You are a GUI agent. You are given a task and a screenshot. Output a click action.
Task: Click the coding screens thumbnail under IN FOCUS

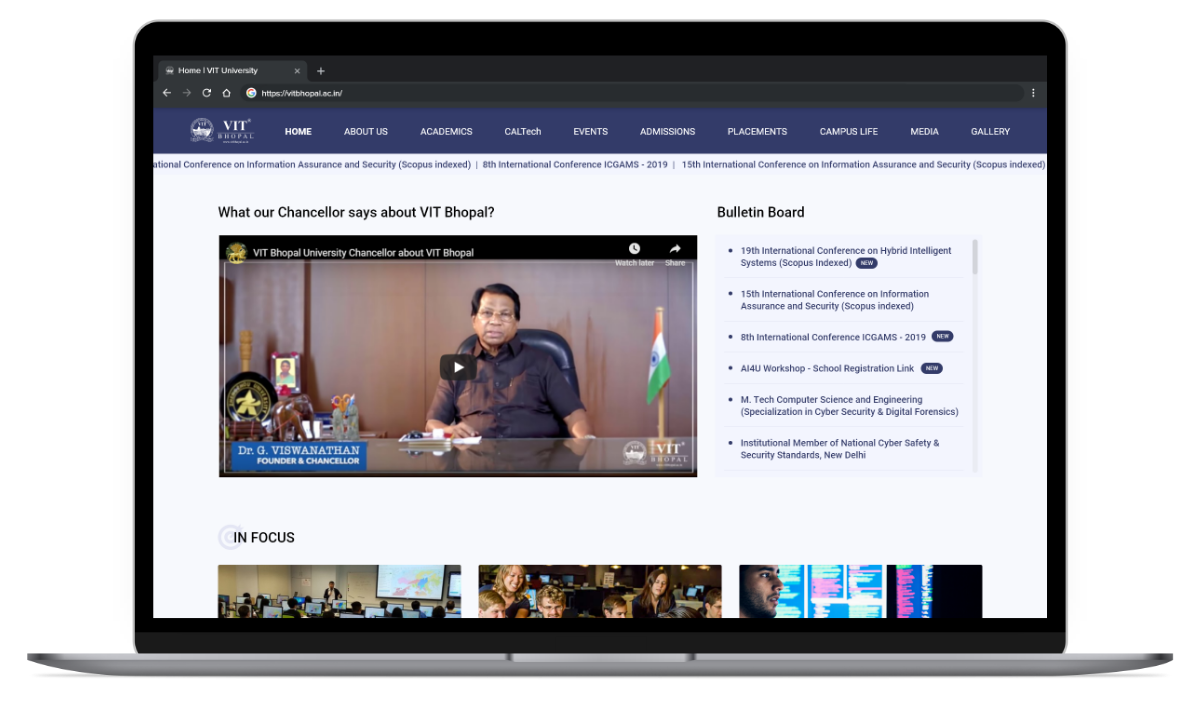[861, 591]
